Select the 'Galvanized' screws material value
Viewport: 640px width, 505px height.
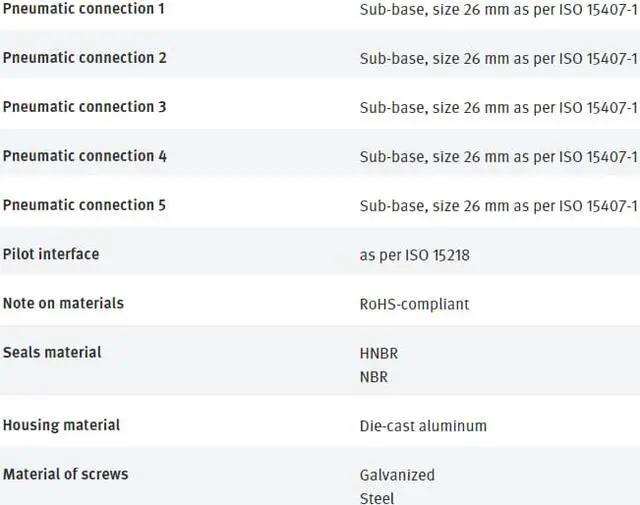[x=397, y=475]
